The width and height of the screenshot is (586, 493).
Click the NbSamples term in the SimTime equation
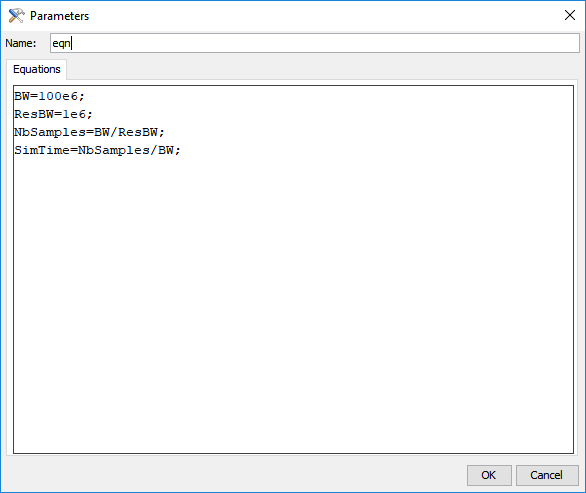[114, 150]
